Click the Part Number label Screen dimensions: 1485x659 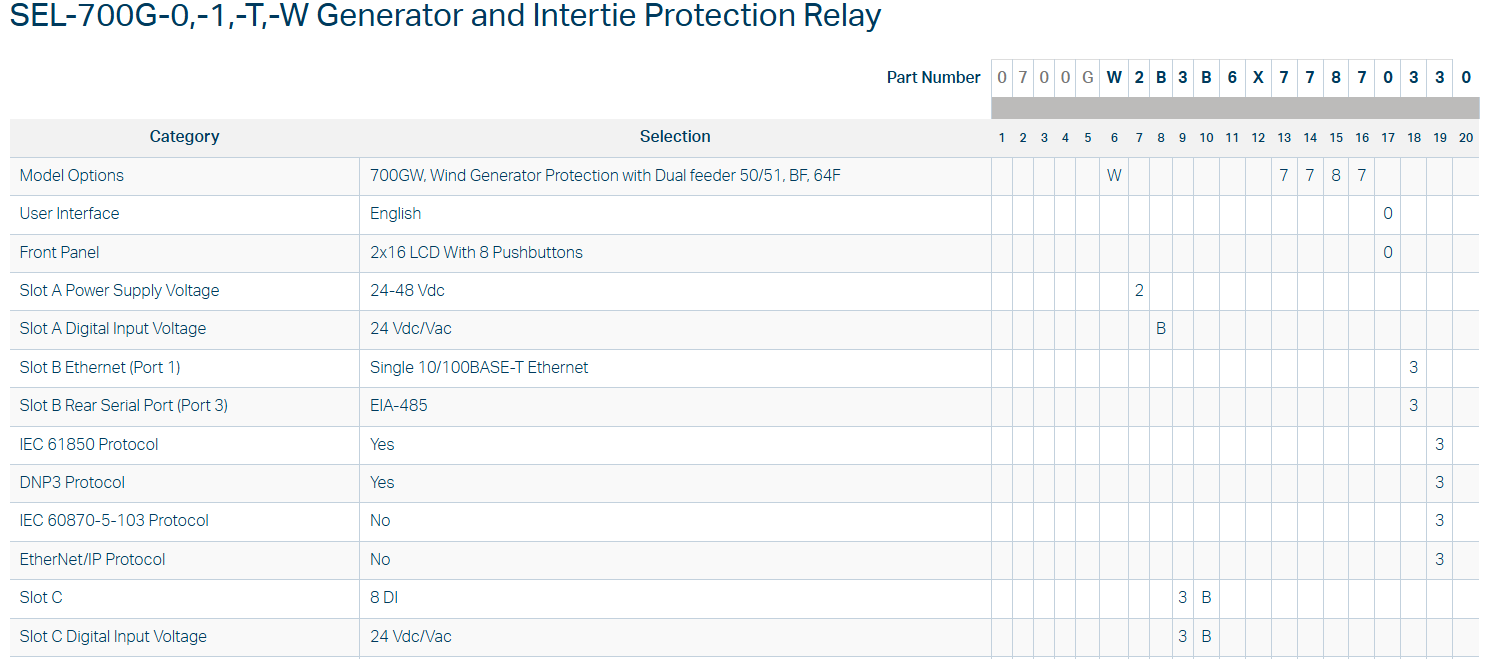click(933, 77)
